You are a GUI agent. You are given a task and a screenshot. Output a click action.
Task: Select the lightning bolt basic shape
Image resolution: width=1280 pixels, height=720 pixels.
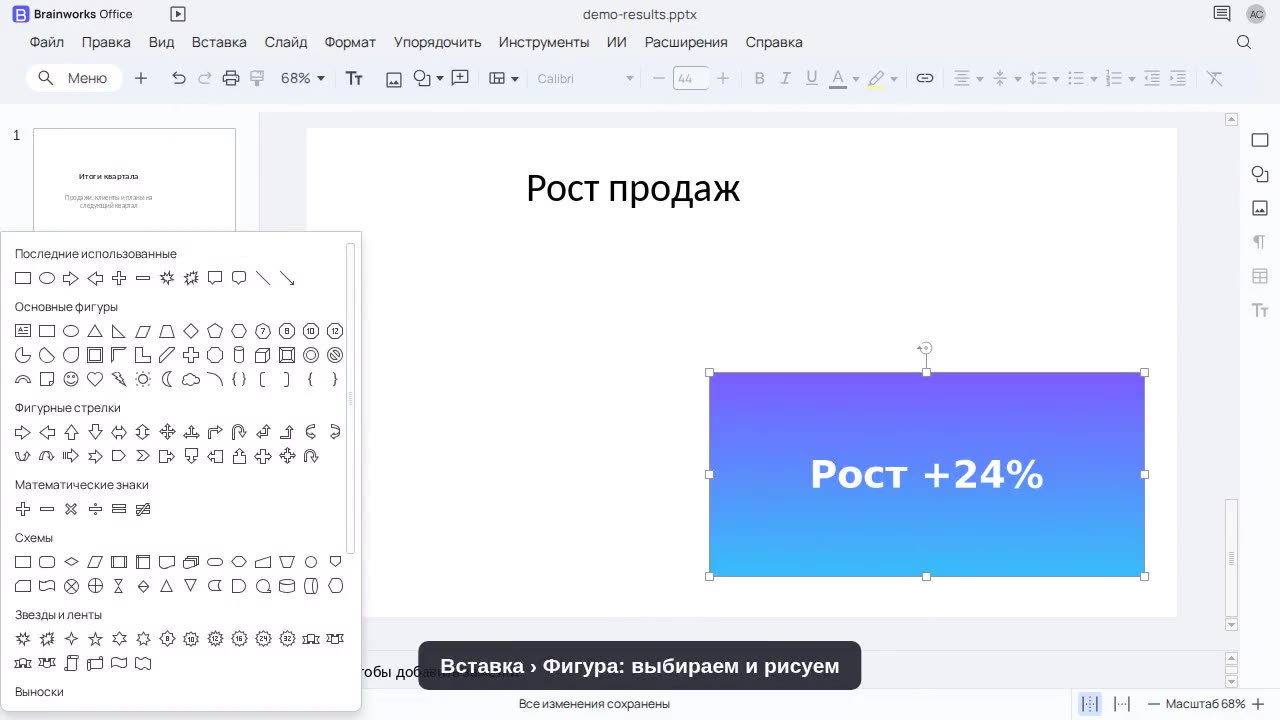click(119, 379)
